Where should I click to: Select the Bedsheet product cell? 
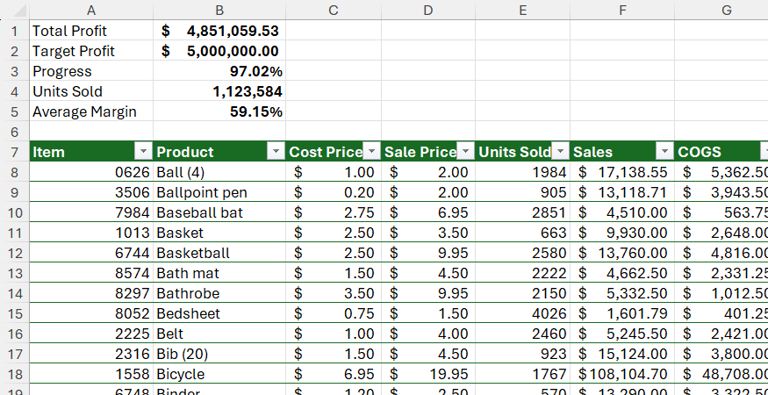219,314
